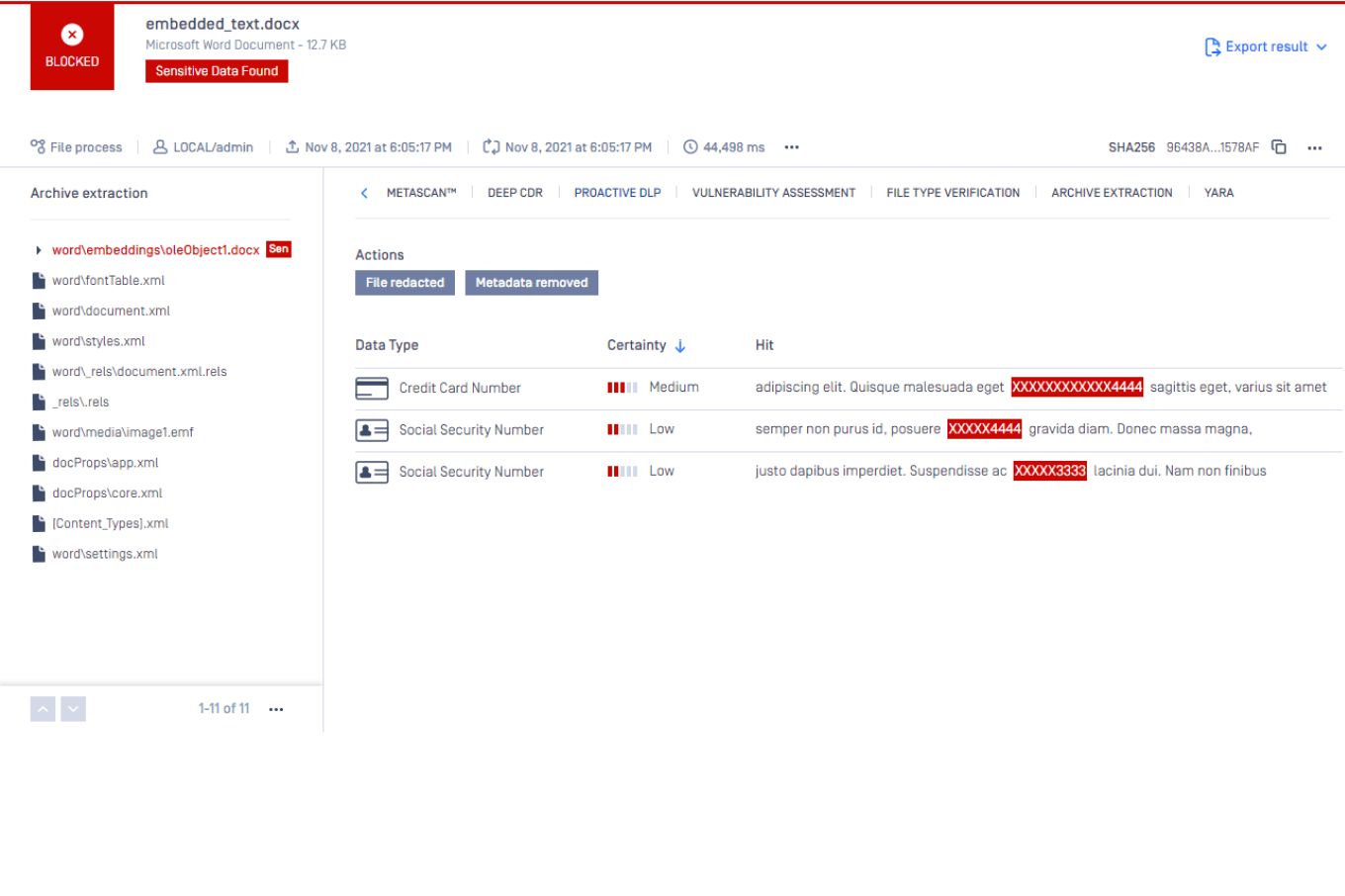Click the ellipsis after the 44,498 ms duration

coord(791,147)
